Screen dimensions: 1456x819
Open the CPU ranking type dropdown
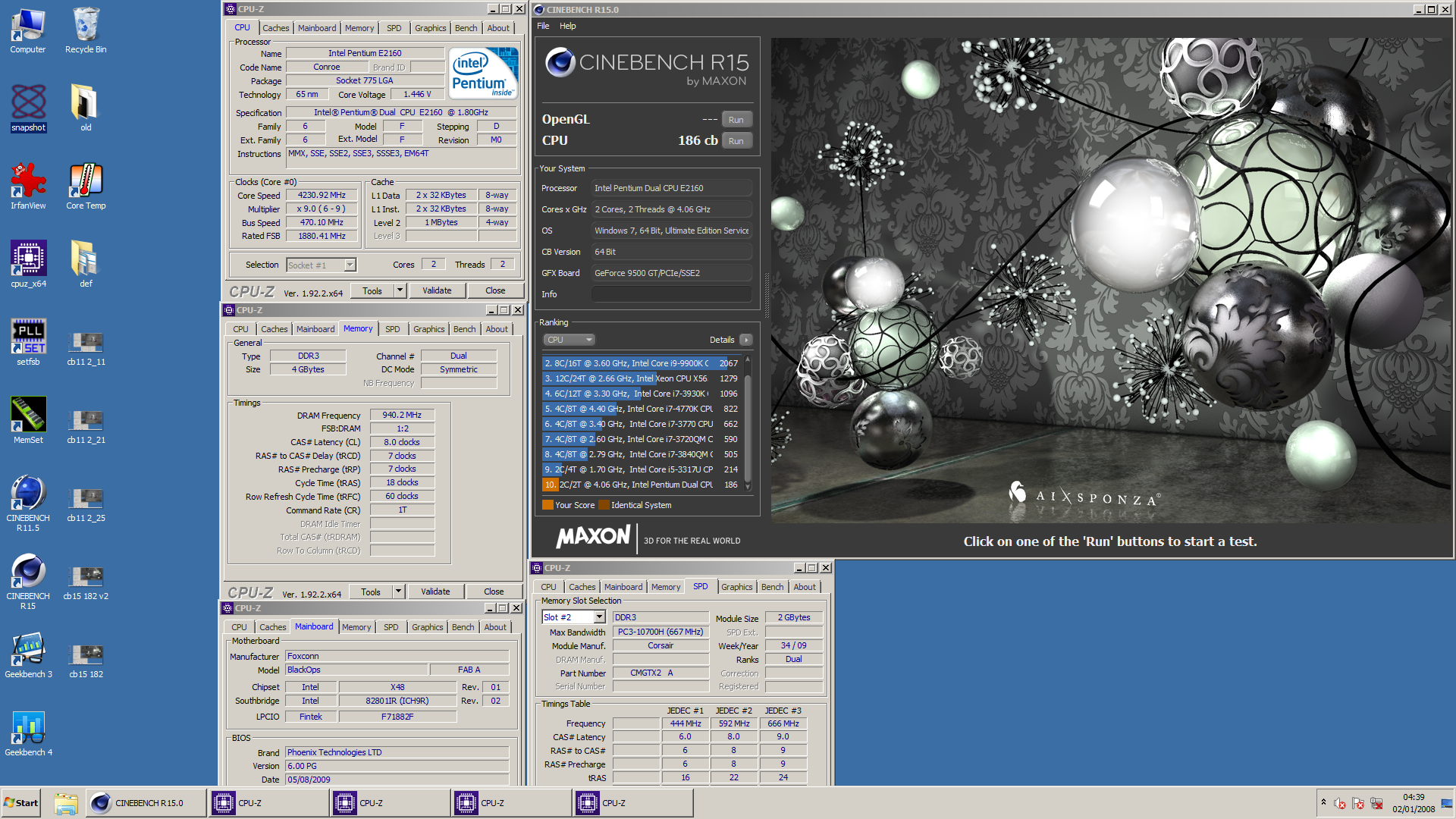pyautogui.click(x=569, y=340)
